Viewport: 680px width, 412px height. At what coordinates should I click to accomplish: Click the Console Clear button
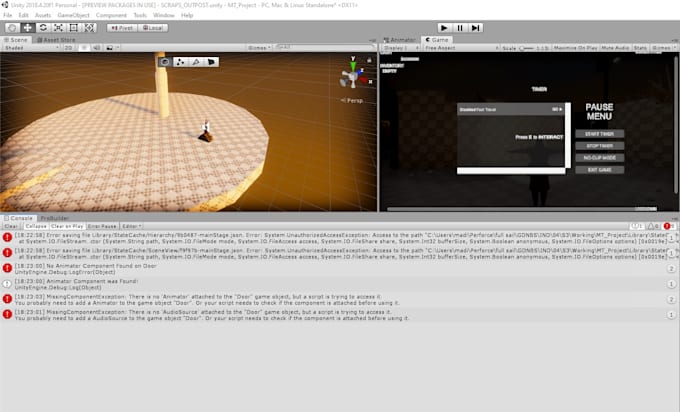pyautogui.click(x=11, y=226)
